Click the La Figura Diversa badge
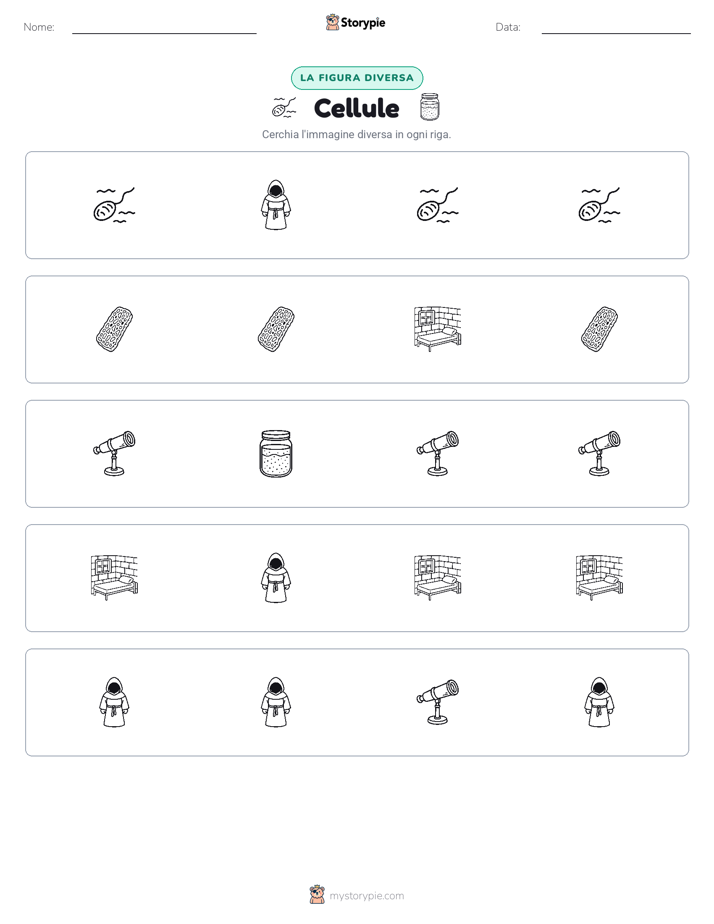The width and height of the screenshot is (714, 924). point(357,78)
